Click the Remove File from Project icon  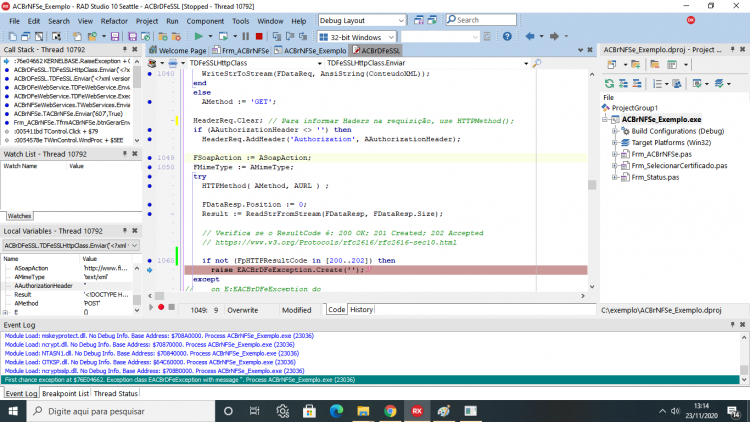(176, 36)
